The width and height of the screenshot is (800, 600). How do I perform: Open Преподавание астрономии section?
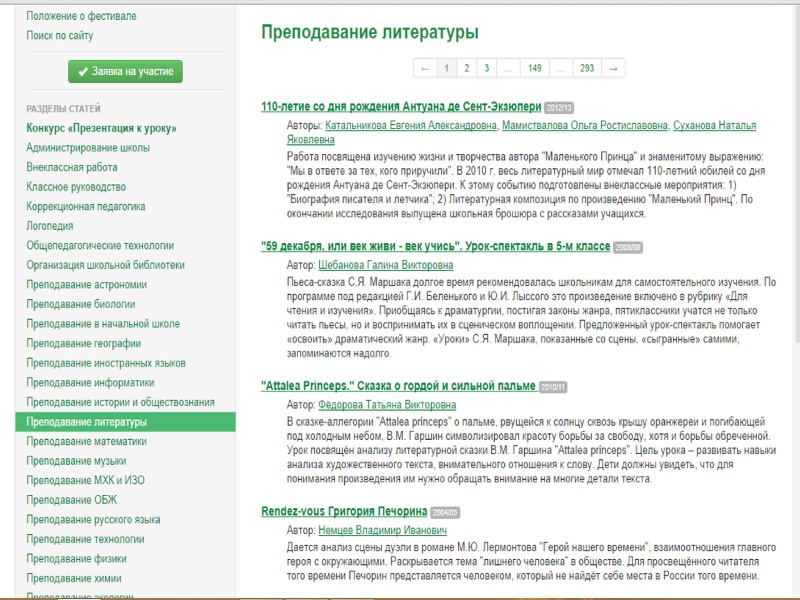(x=87, y=285)
